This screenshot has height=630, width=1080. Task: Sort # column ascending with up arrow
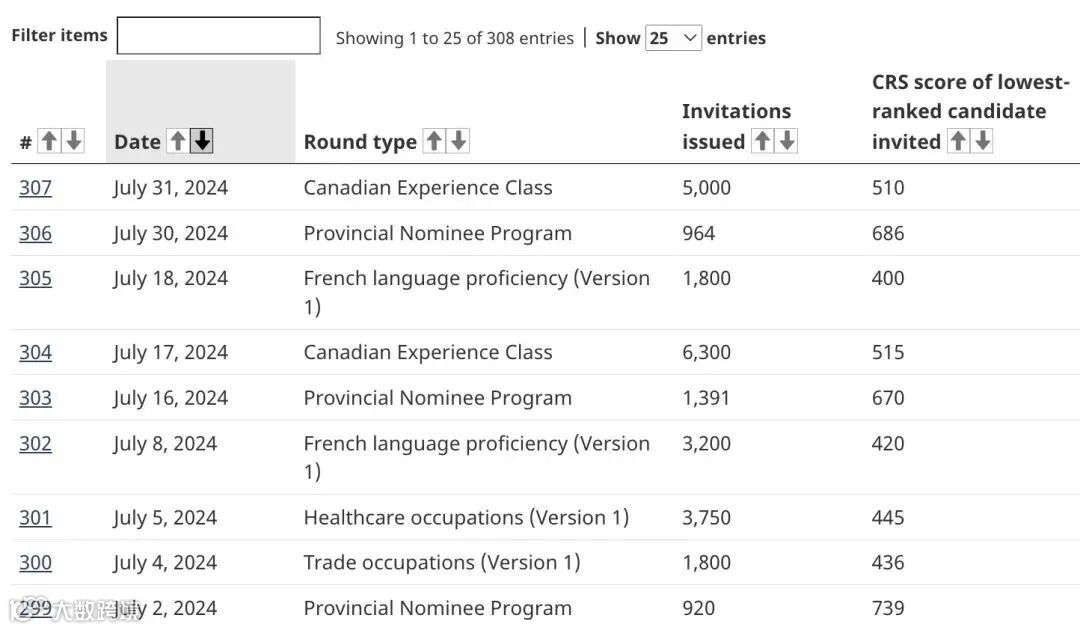click(48, 141)
